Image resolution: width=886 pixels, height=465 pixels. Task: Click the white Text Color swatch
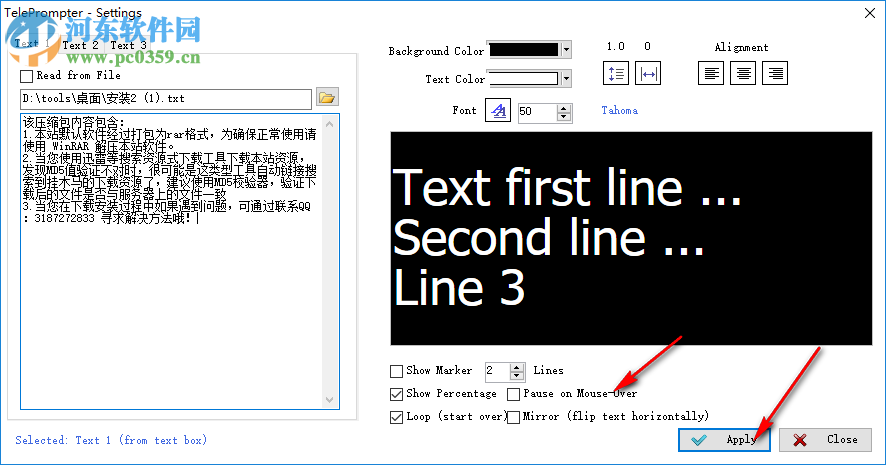(x=524, y=79)
